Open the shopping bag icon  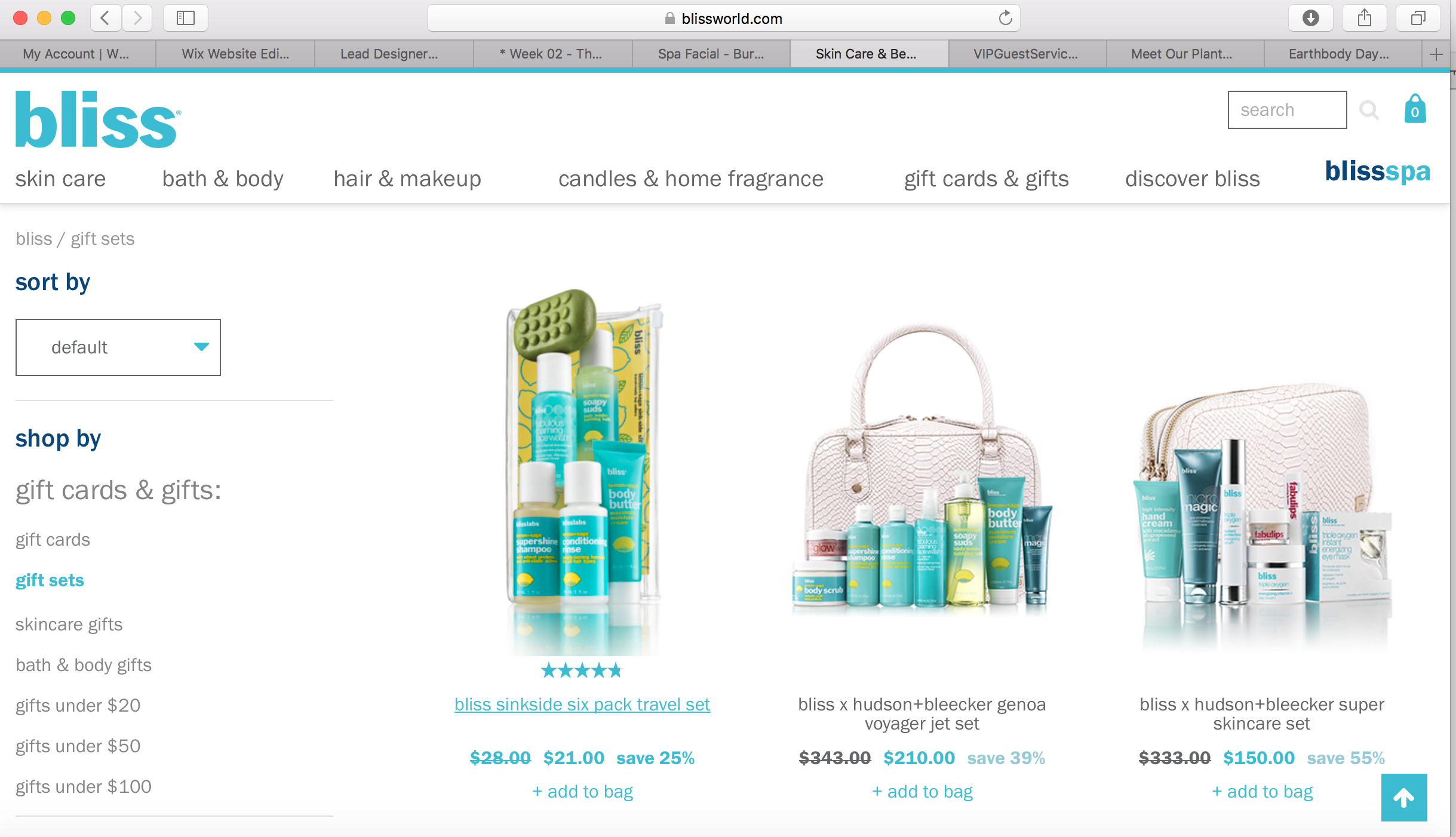[1415, 109]
